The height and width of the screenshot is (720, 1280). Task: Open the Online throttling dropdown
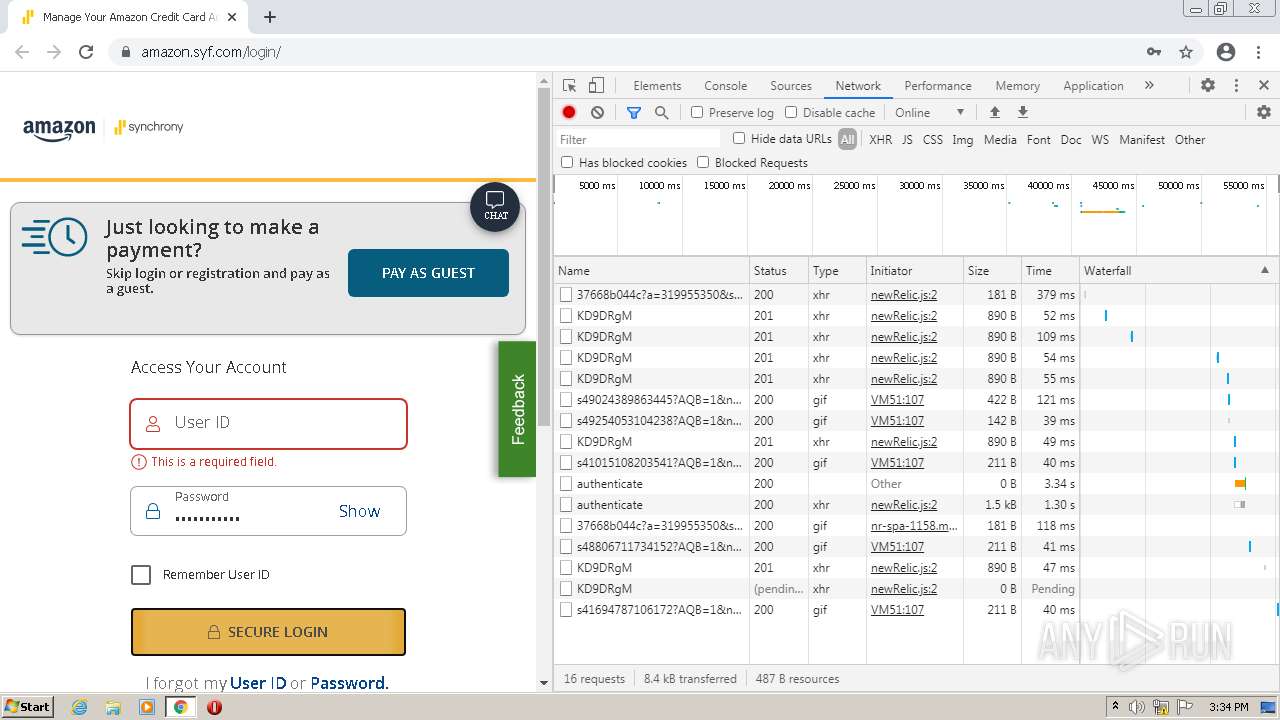[930, 113]
